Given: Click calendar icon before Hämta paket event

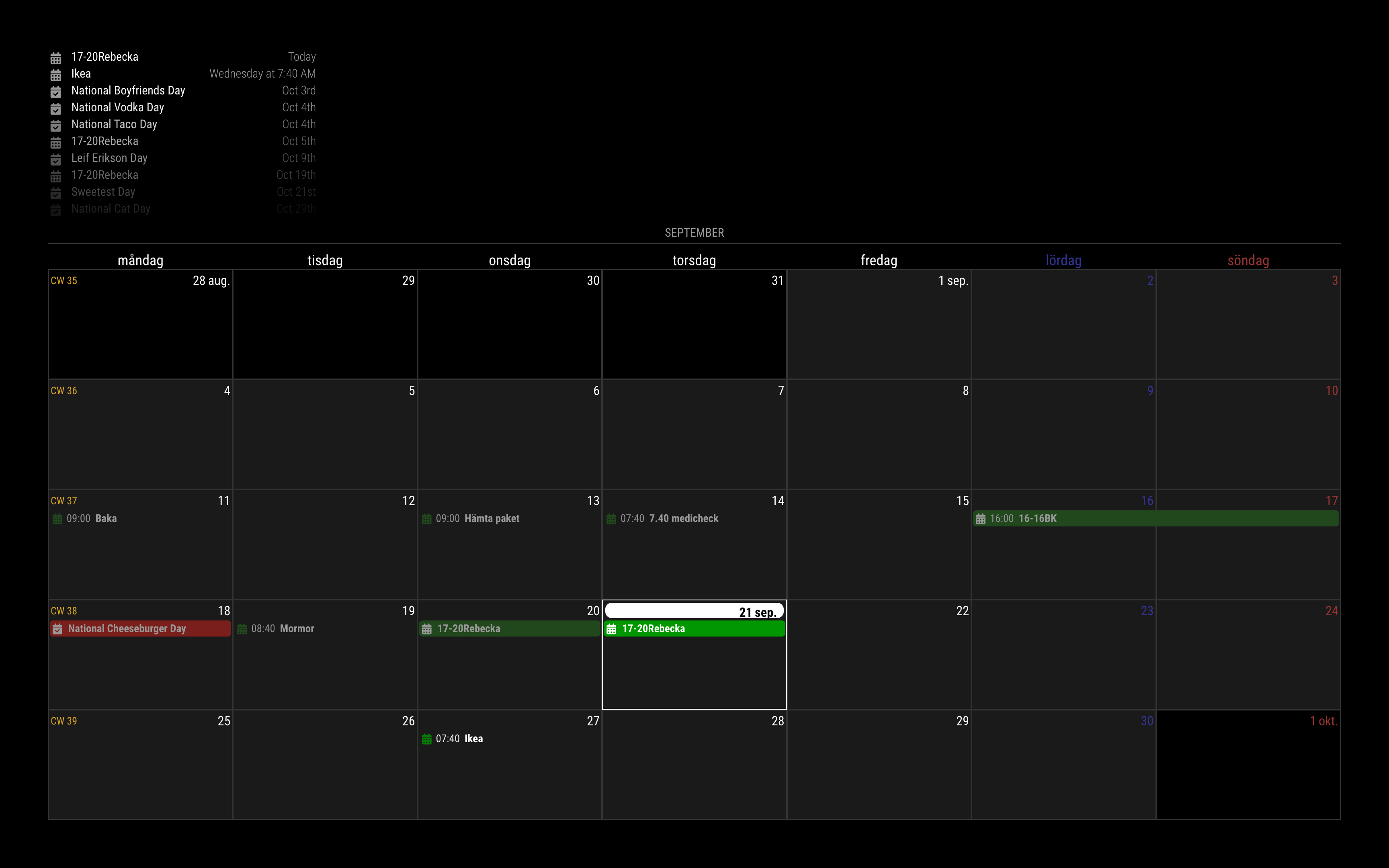Looking at the screenshot, I should [x=426, y=519].
